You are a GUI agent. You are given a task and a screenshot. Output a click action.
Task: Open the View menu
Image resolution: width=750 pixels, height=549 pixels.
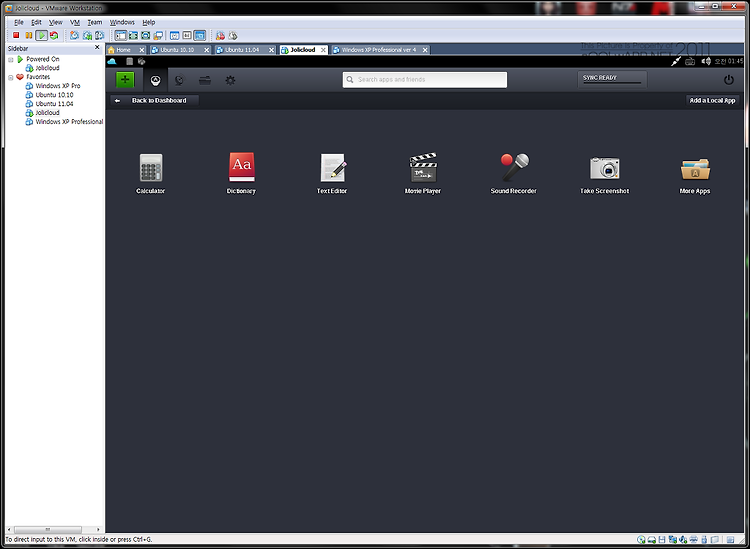tap(55, 22)
